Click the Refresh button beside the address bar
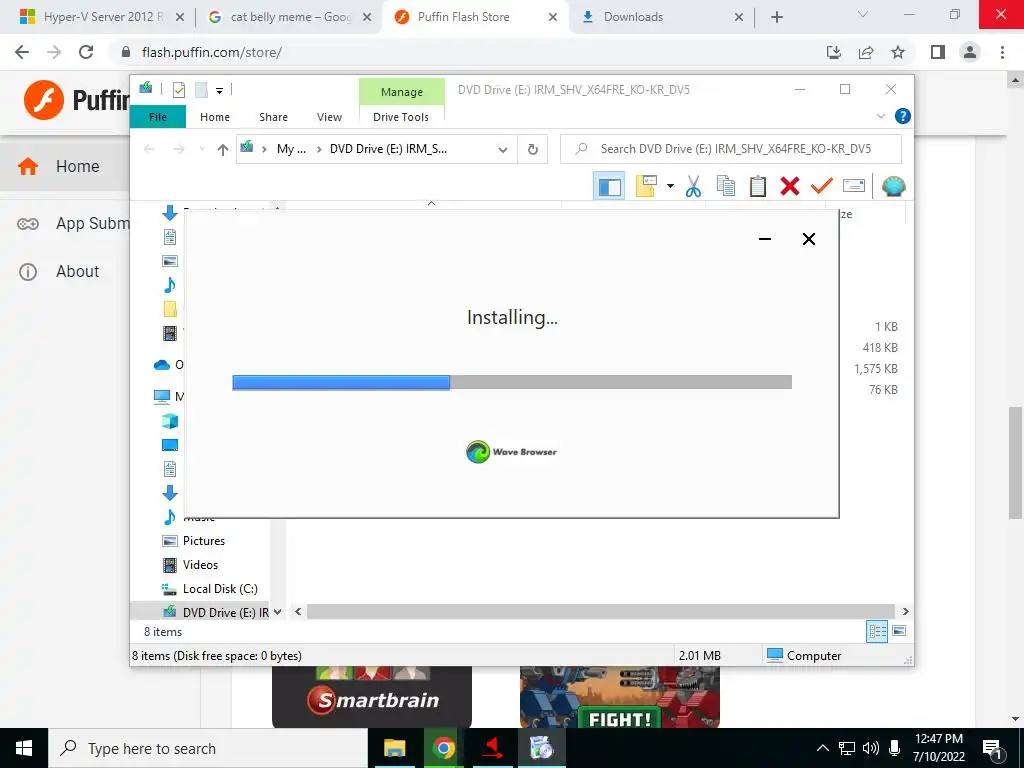Viewport: 1024px width, 768px height. 533,150
